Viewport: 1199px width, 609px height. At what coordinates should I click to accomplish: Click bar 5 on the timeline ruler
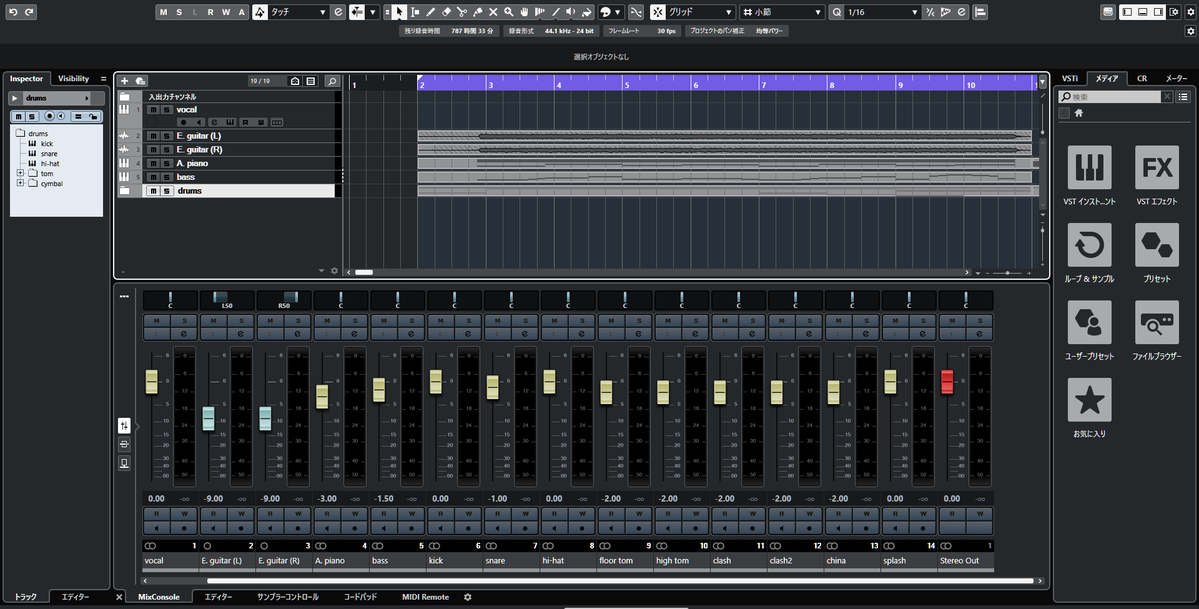627,84
